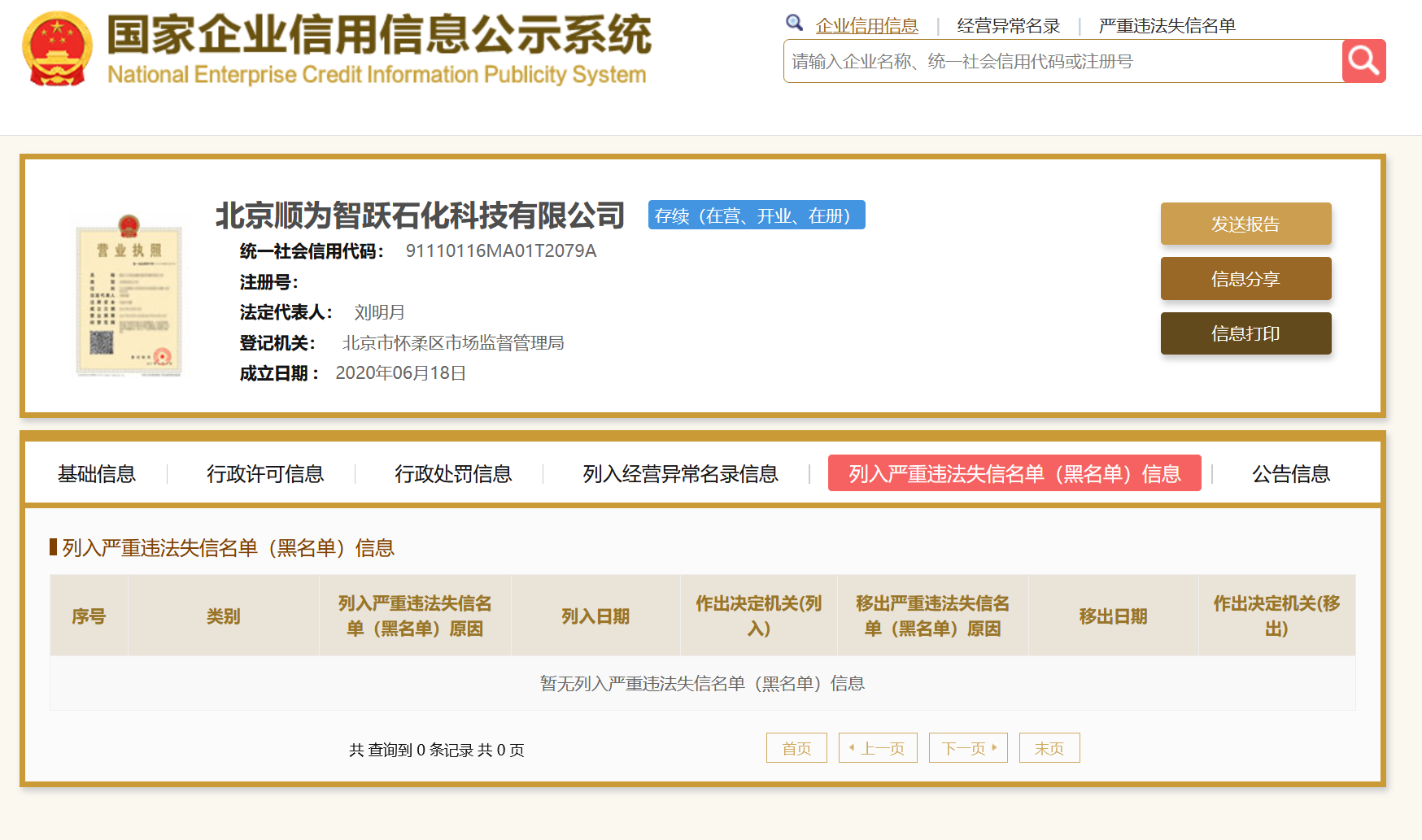
Task: Select the registration authority 北京市怀柔区市场监督管理局
Action: pos(453,343)
